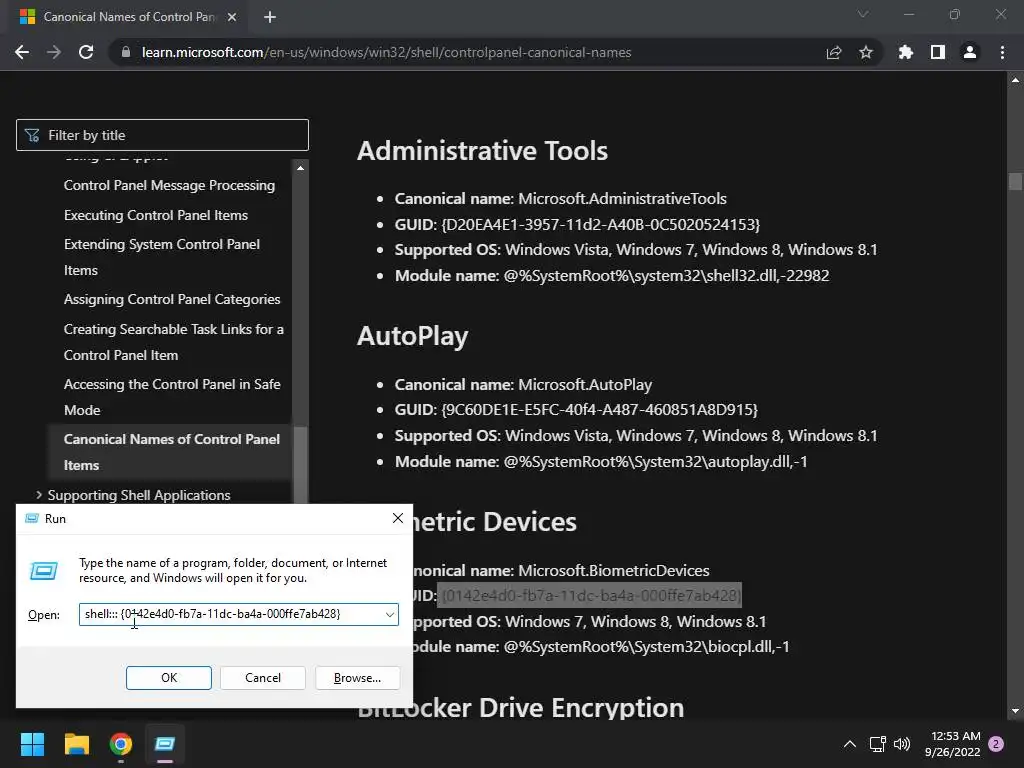Image resolution: width=1024 pixels, height=768 pixels.
Task: Open Accessing the Control Panel in Safe Mode
Action: (x=172, y=397)
